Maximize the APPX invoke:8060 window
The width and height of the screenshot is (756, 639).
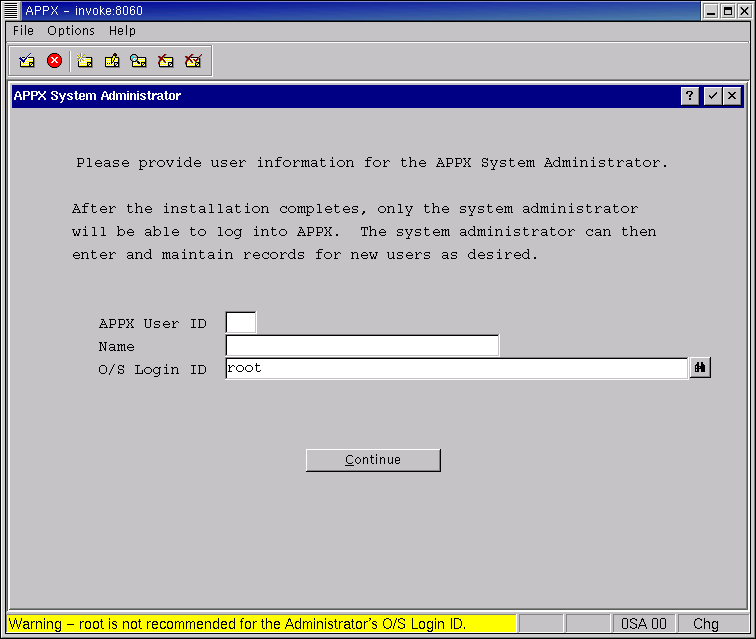(x=728, y=11)
